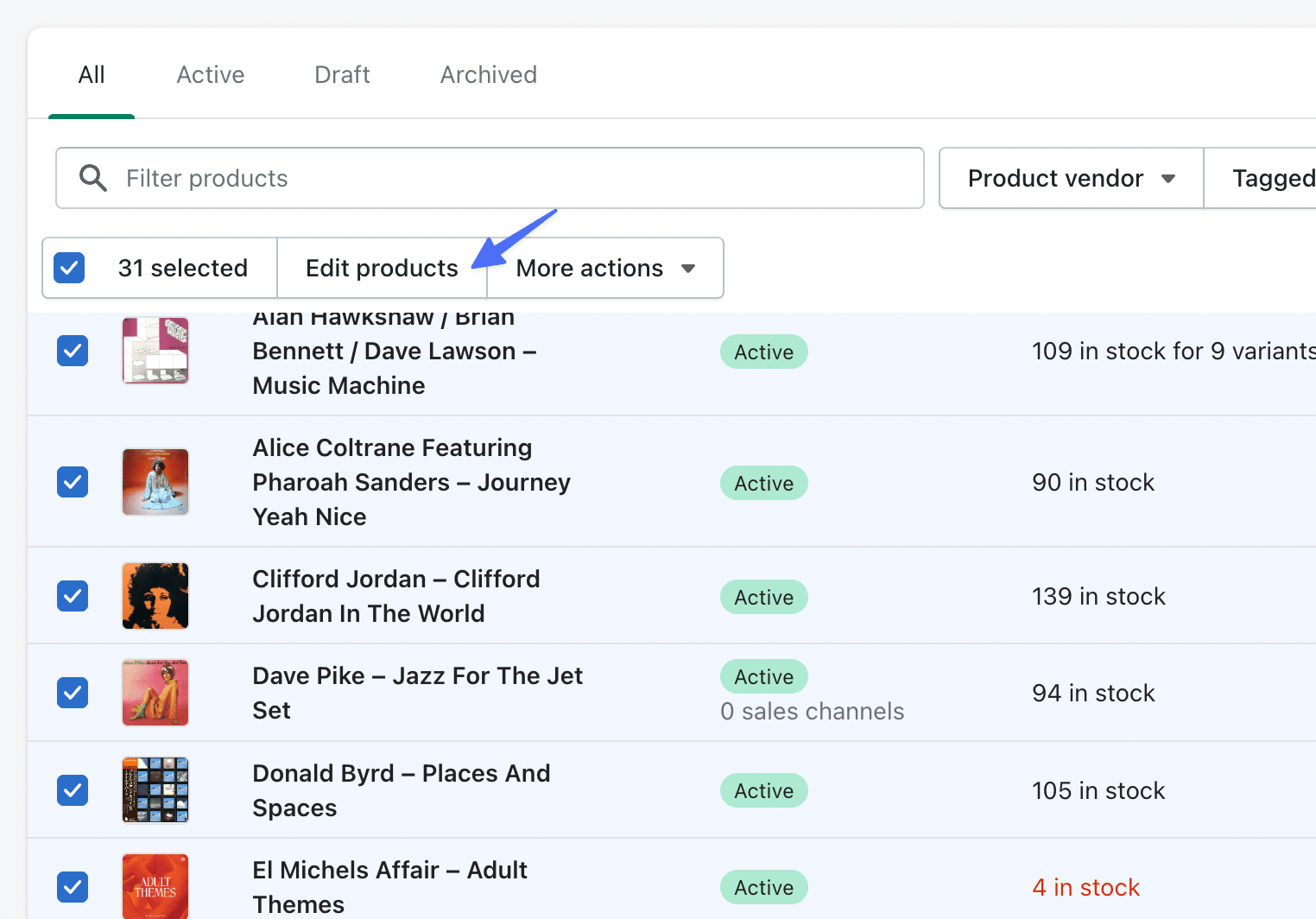The width and height of the screenshot is (1316, 919).
Task: Select the All products tab
Action: [x=92, y=74]
